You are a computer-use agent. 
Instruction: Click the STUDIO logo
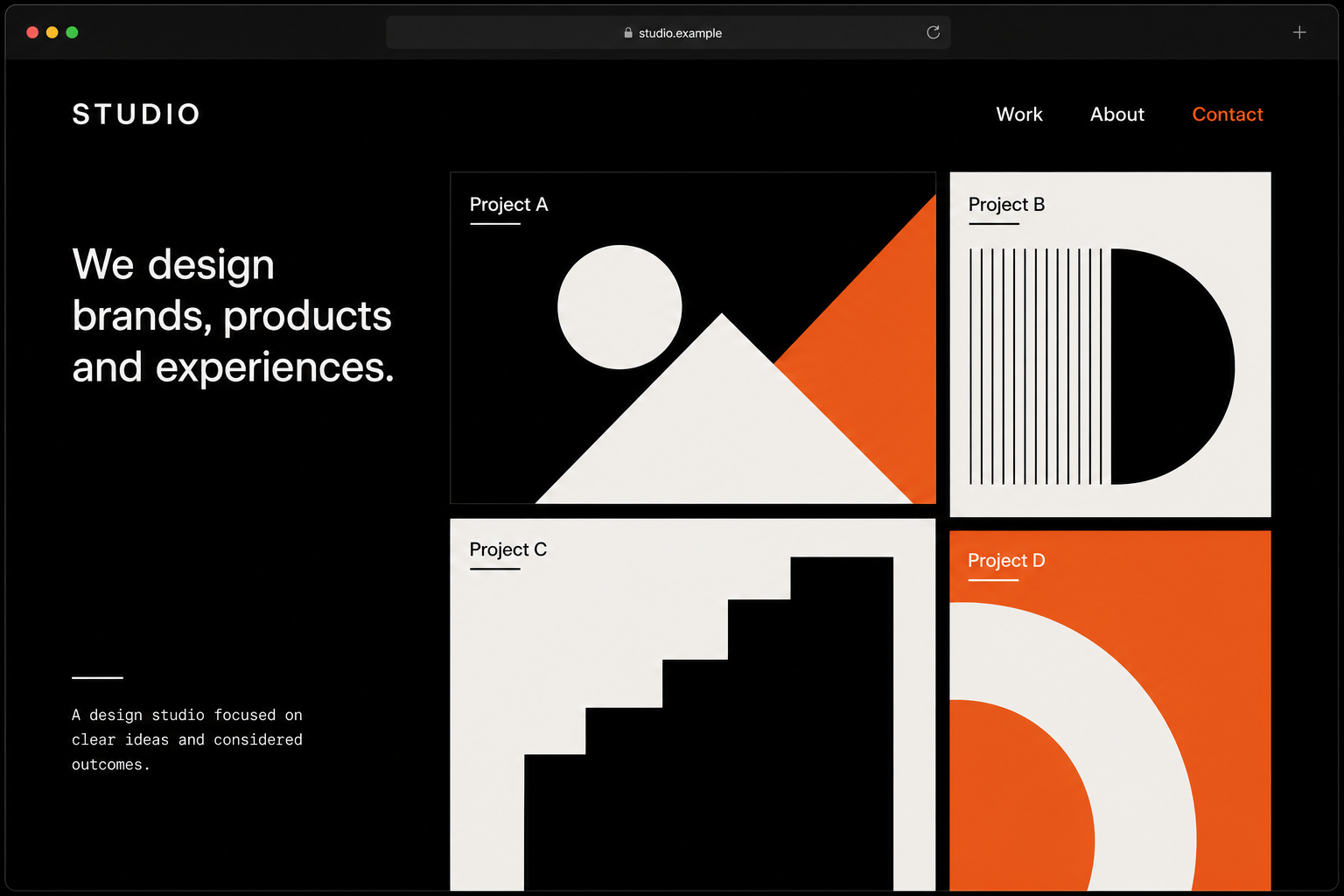136,115
